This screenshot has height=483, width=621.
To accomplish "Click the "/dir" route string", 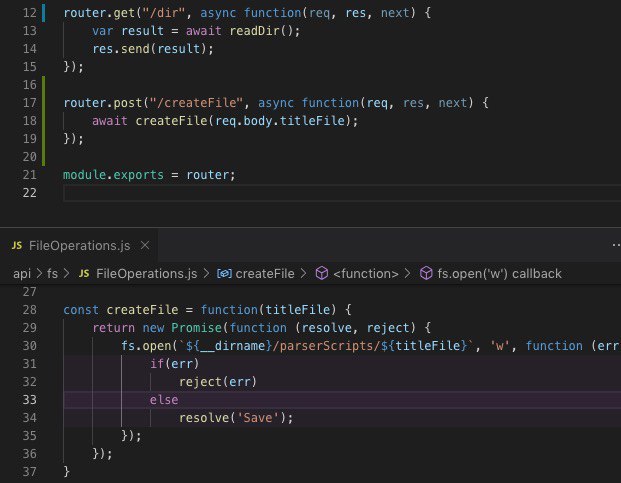I will [164, 13].
